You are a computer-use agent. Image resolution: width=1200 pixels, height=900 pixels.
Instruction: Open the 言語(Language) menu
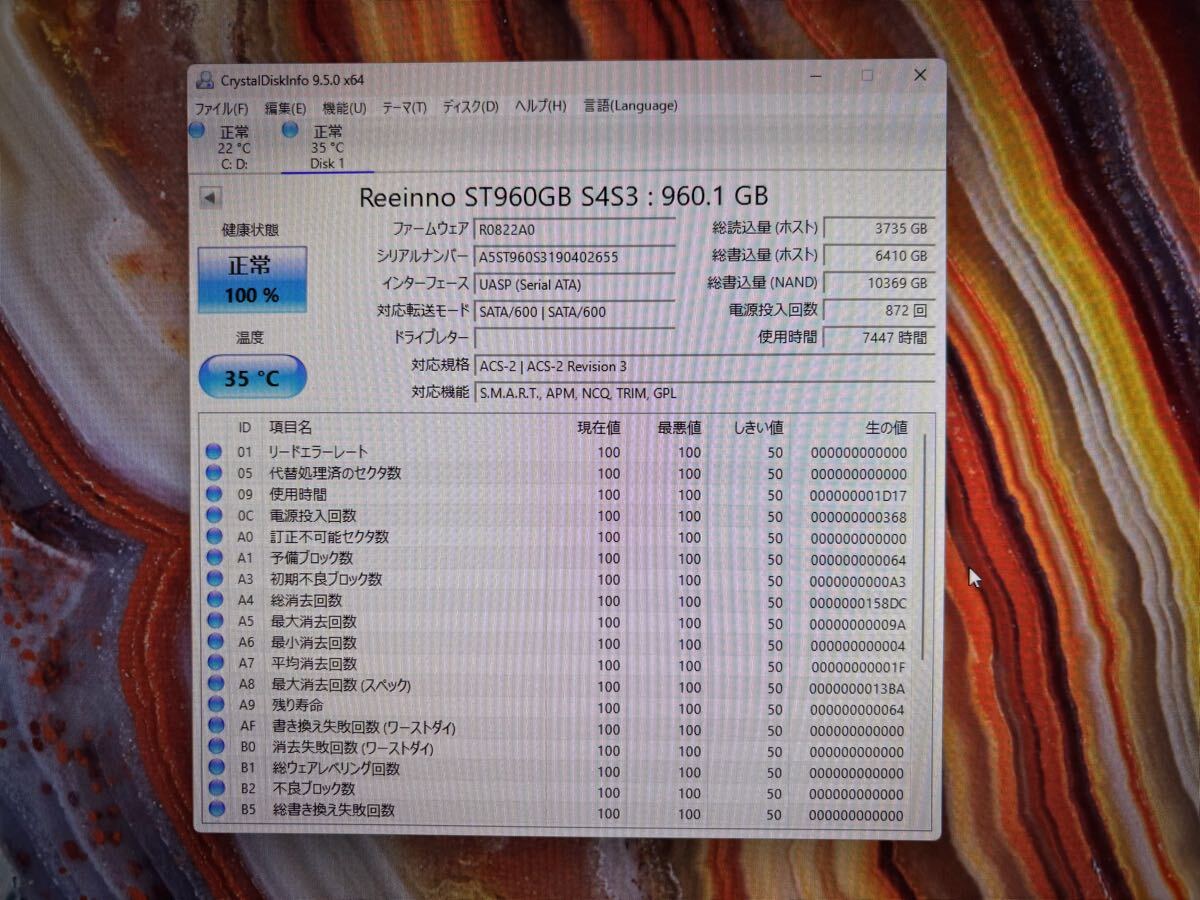pyautogui.click(x=630, y=105)
